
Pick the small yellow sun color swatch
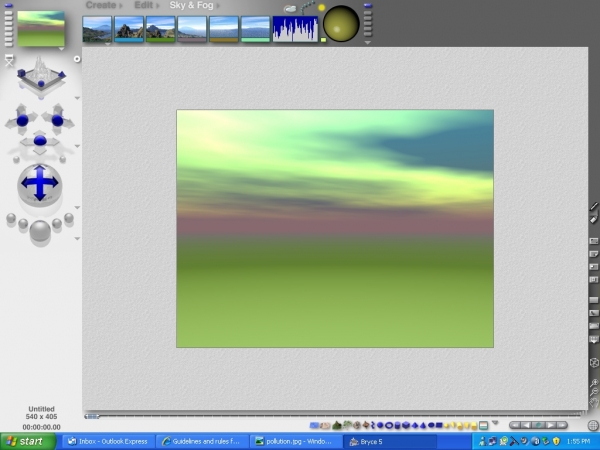[x=323, y=40]
